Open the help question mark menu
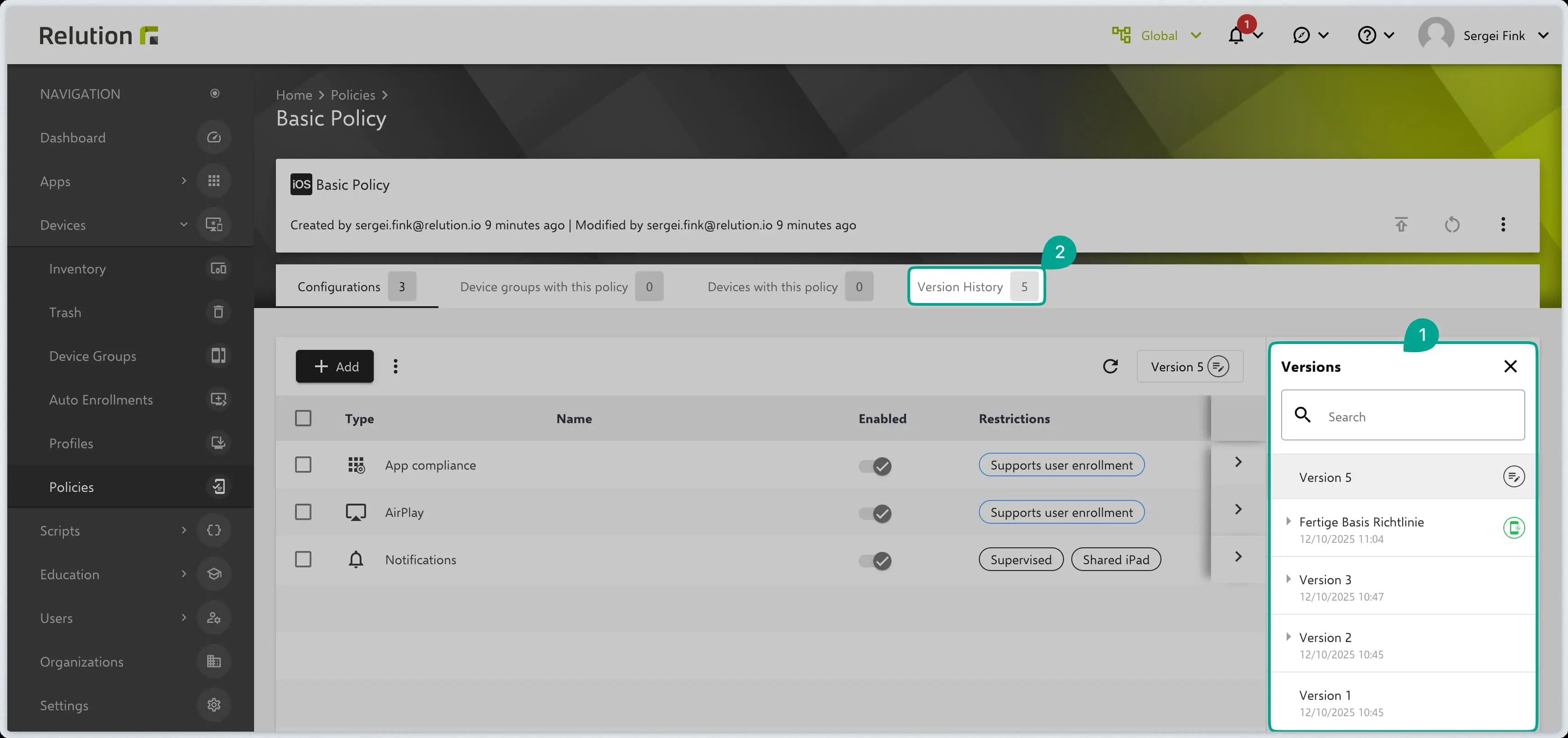Screen dimensions: 1568x738 pos(1367,36)
